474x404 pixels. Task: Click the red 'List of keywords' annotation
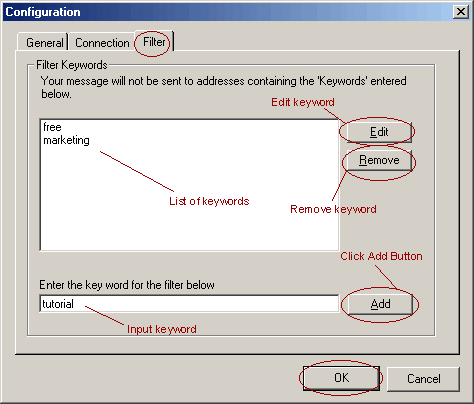(x=209, y=201)
